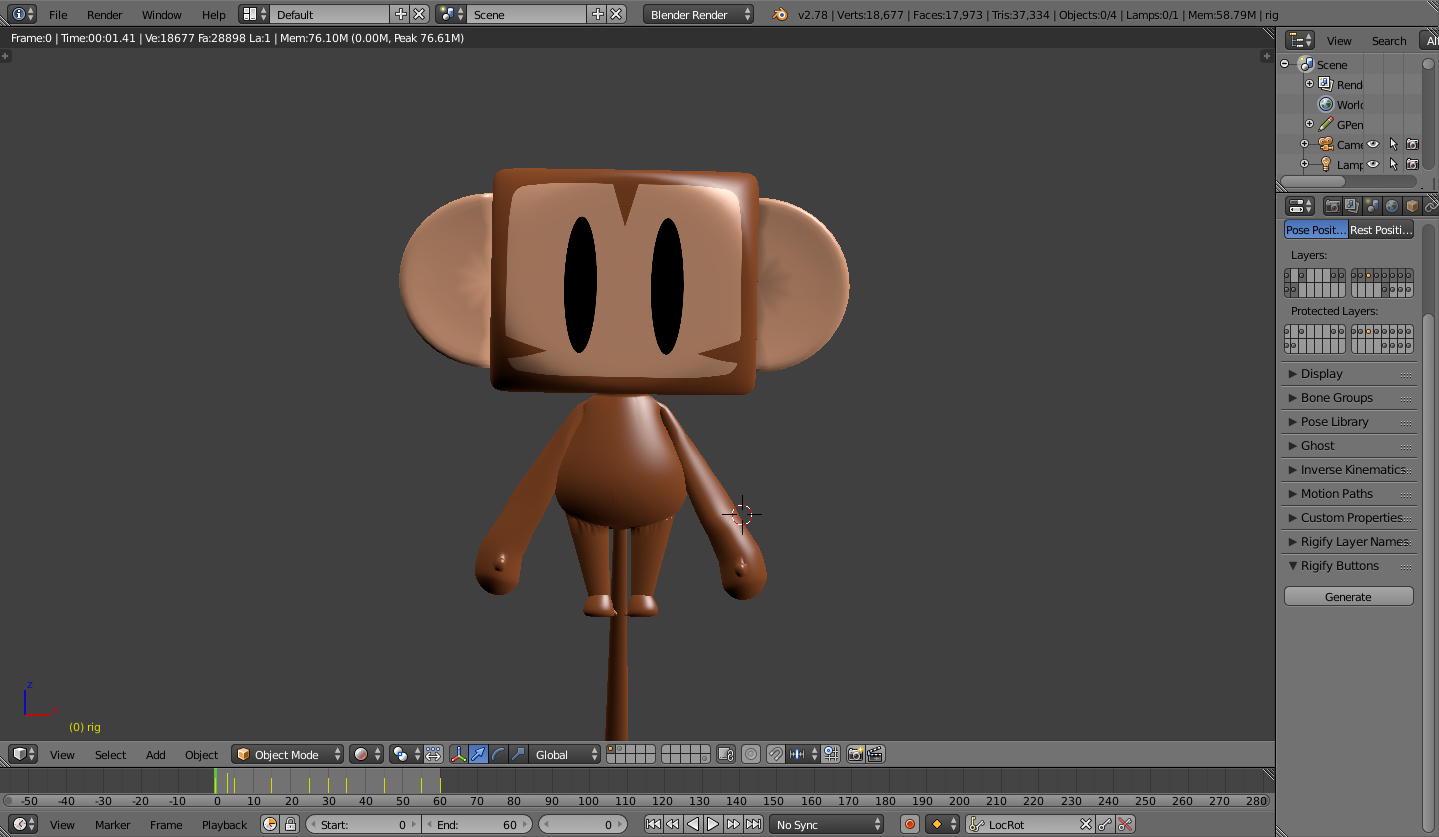The width and height of the screenshot is (1439, 837).
Task: Open the Render menu
Action: tap(104, 14)
